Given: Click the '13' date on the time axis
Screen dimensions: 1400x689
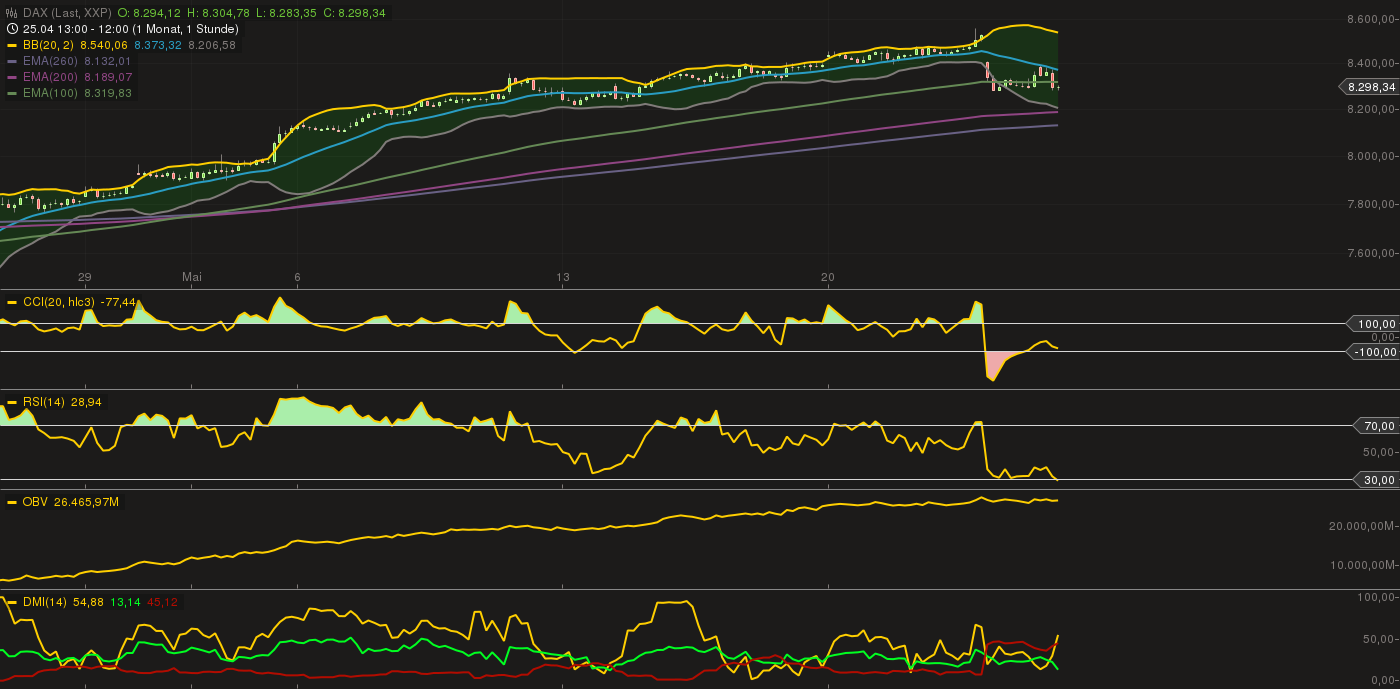Looking at the screenshot, I should (563, 277).
